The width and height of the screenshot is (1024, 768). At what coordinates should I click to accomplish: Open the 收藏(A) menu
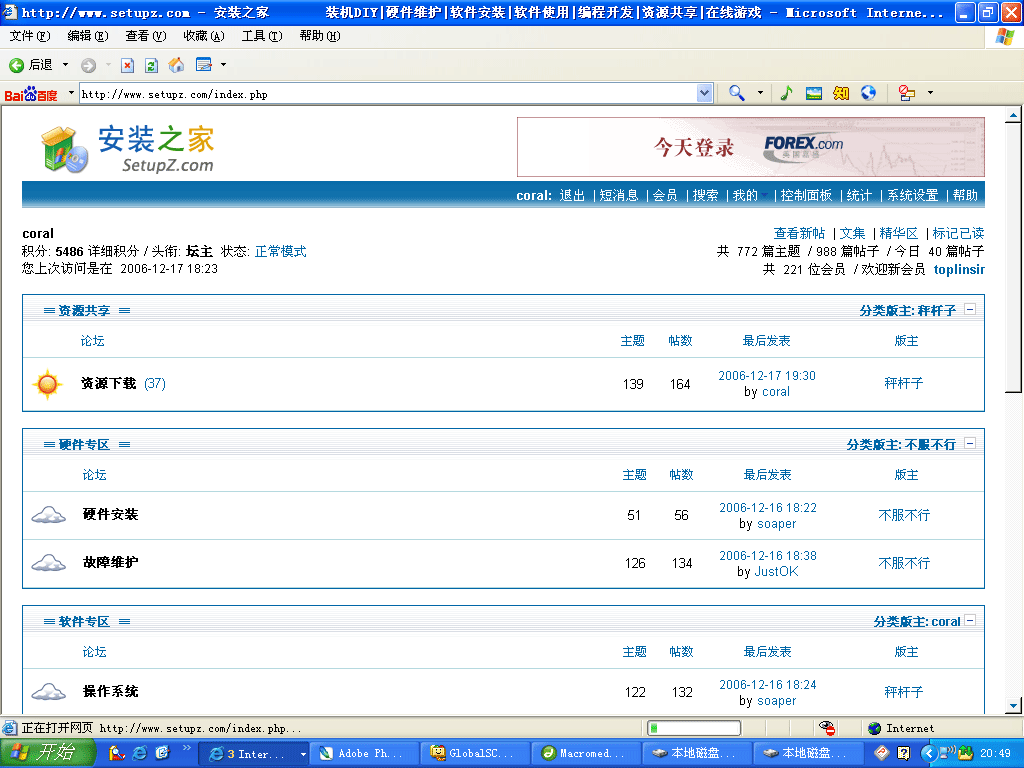click(203, 36)
